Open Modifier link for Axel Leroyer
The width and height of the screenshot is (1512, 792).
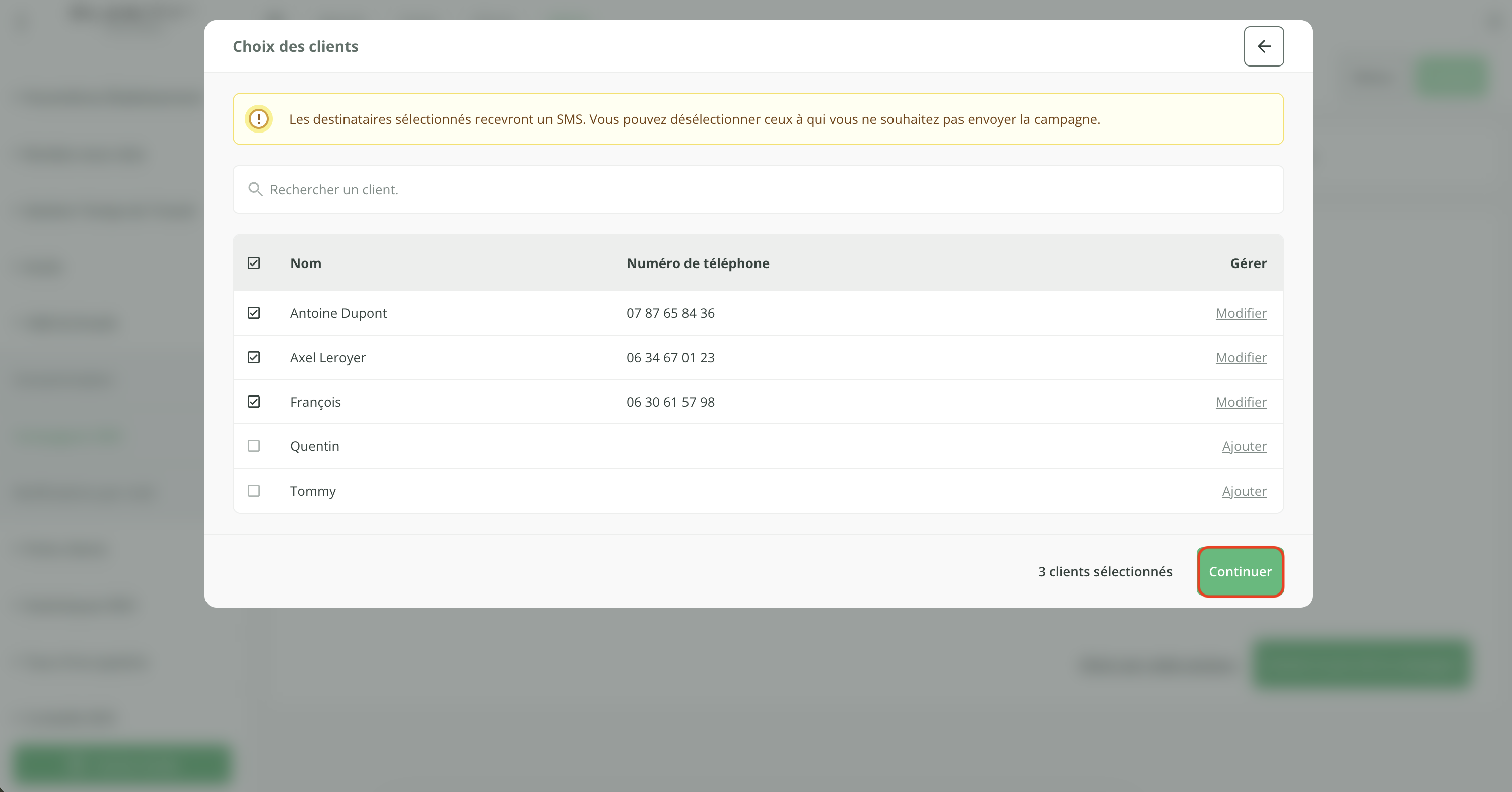coord(1241,358)
